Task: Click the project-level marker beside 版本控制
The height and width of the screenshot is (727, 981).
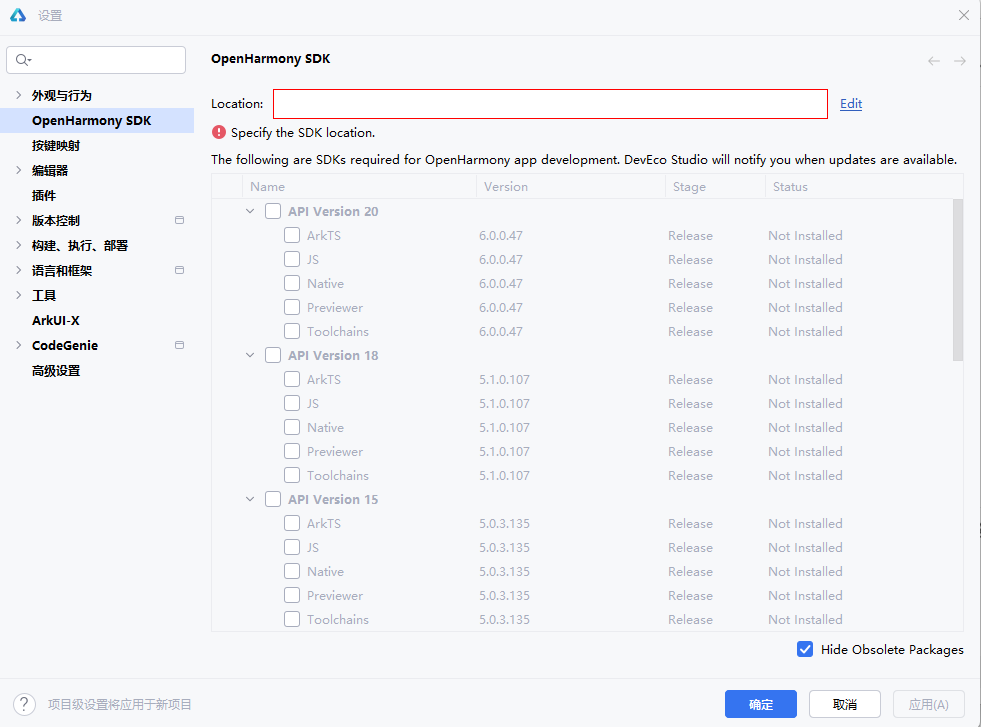Action: pos(180,220)
